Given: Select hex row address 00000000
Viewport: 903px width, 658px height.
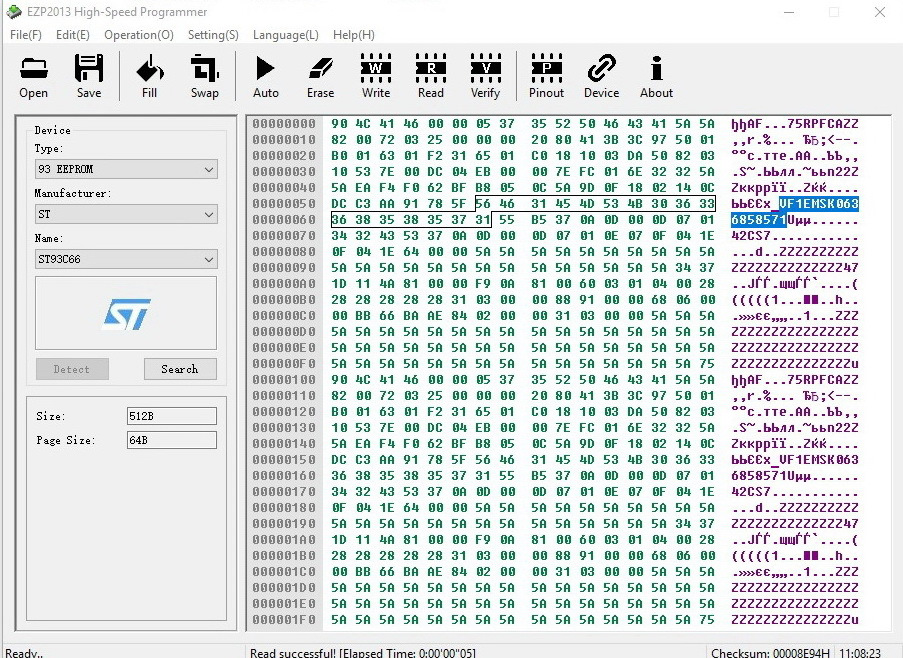Looking at the screenshot, I should [284, 124].
